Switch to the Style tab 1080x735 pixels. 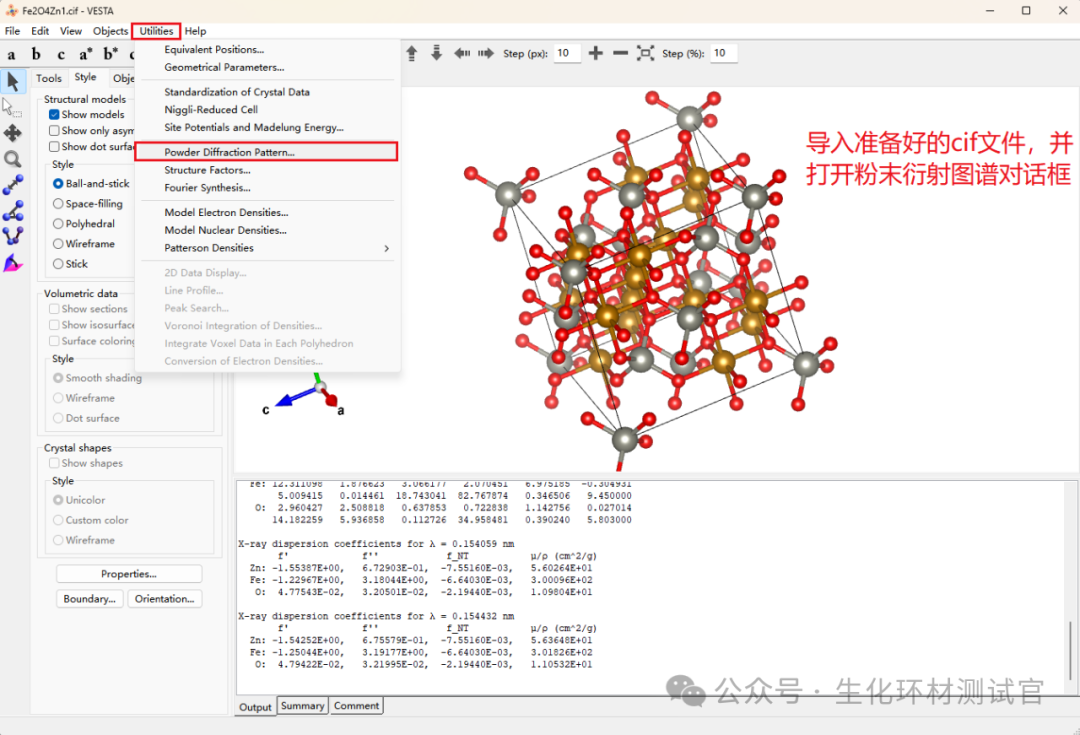click(85, 77)
